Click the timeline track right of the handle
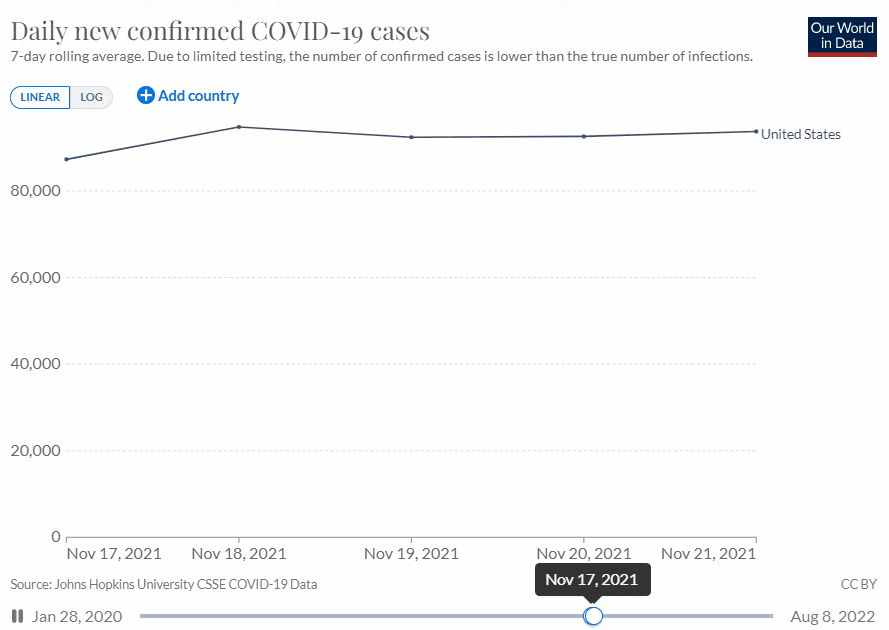 690,616
